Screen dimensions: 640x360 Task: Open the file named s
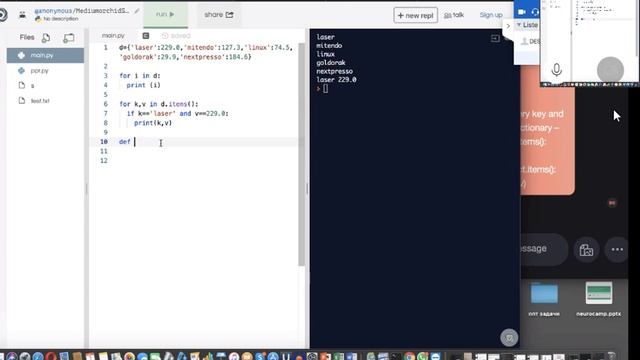point(32,86)
